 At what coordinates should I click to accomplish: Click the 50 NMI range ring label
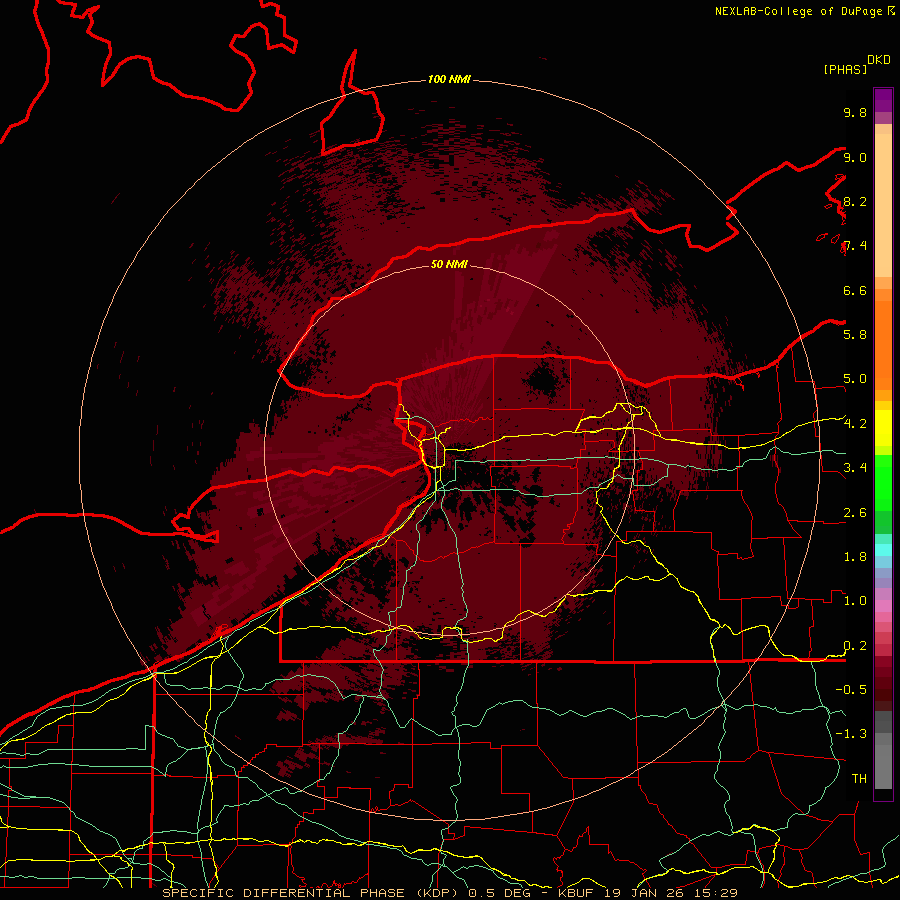[x=449, y=264]
